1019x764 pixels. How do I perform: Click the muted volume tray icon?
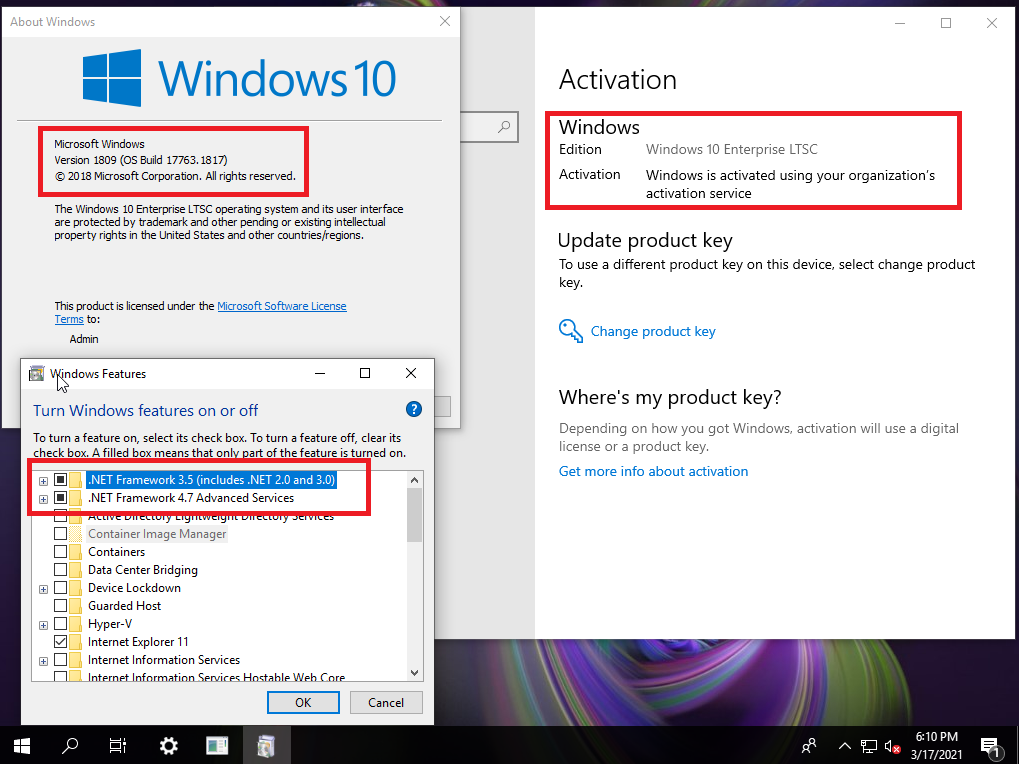892,746
